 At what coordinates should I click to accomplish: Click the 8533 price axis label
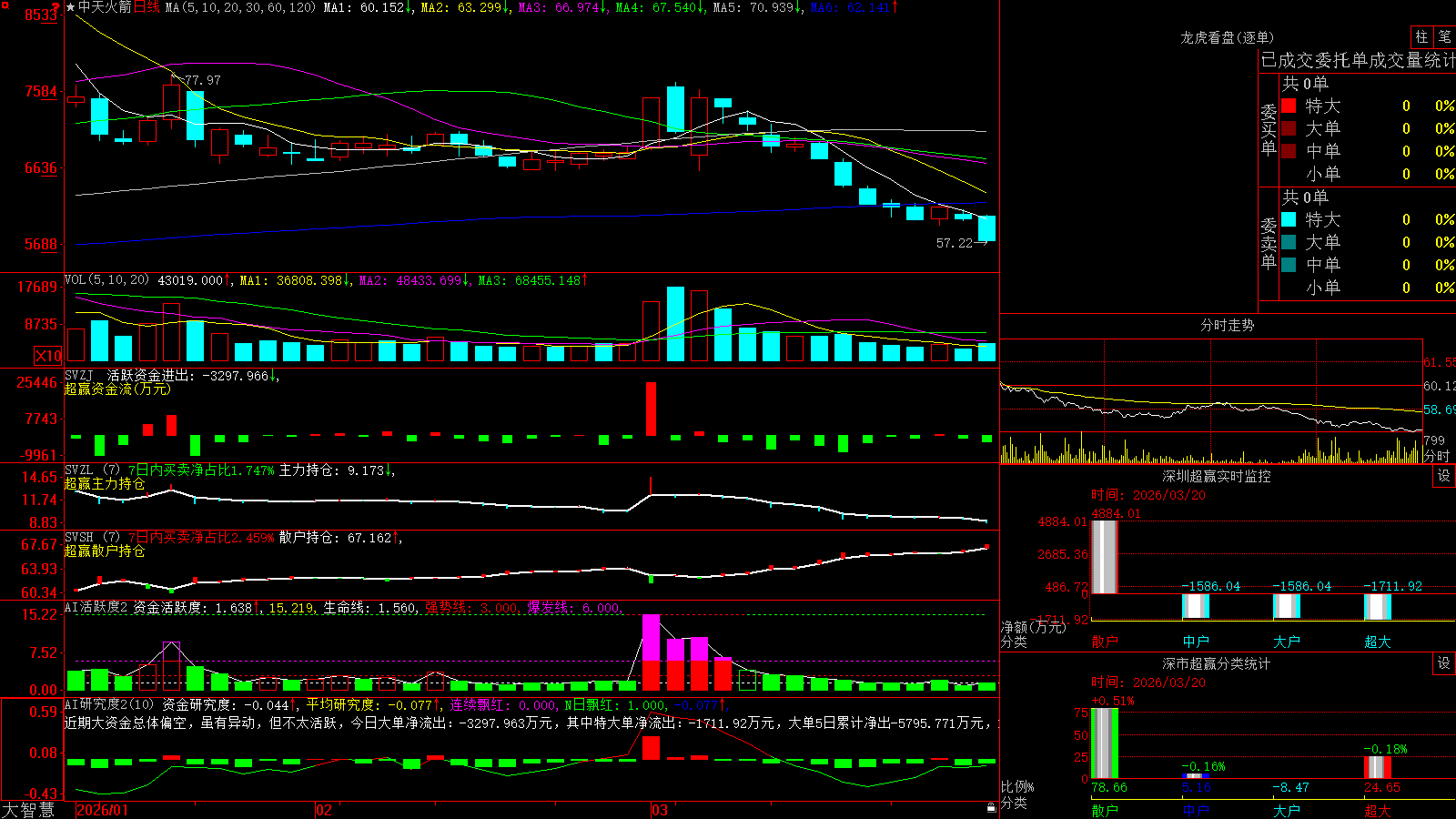click(x=41, y=15)
